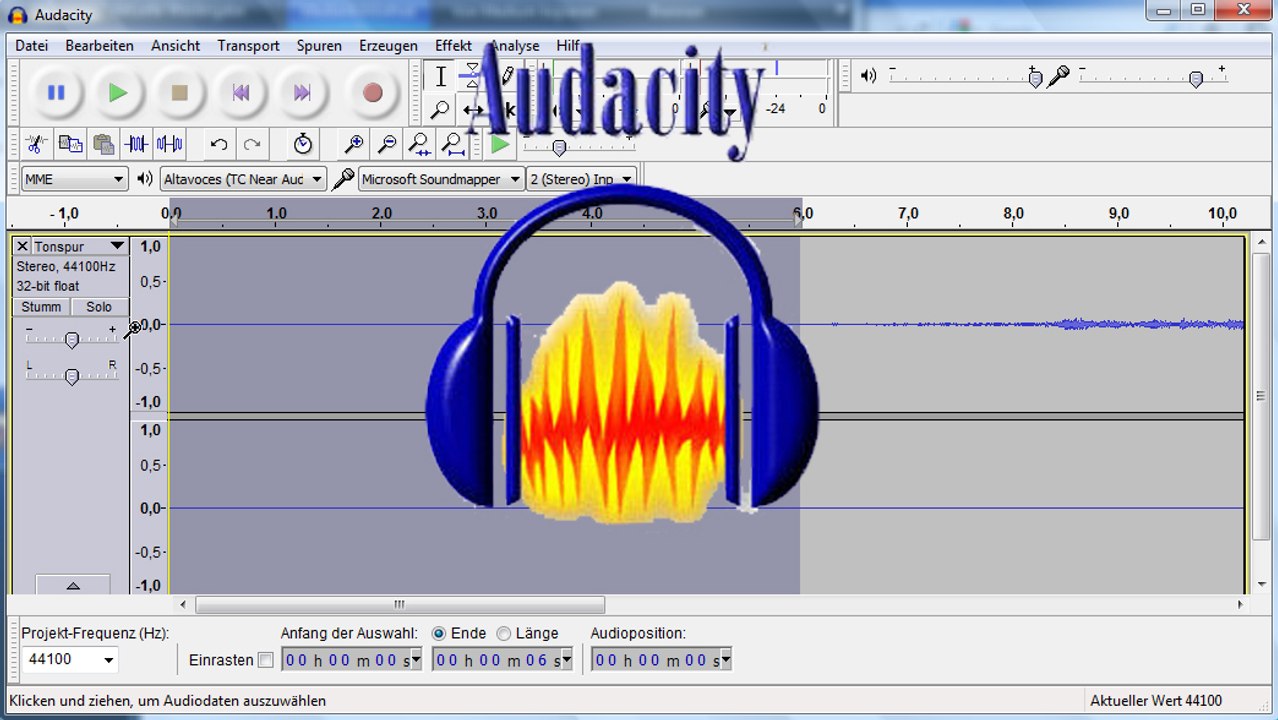Image resolution: width=1278 pixels, height=720 pixels.
Task: Click the Pause transport button
Action: (56, 93)
